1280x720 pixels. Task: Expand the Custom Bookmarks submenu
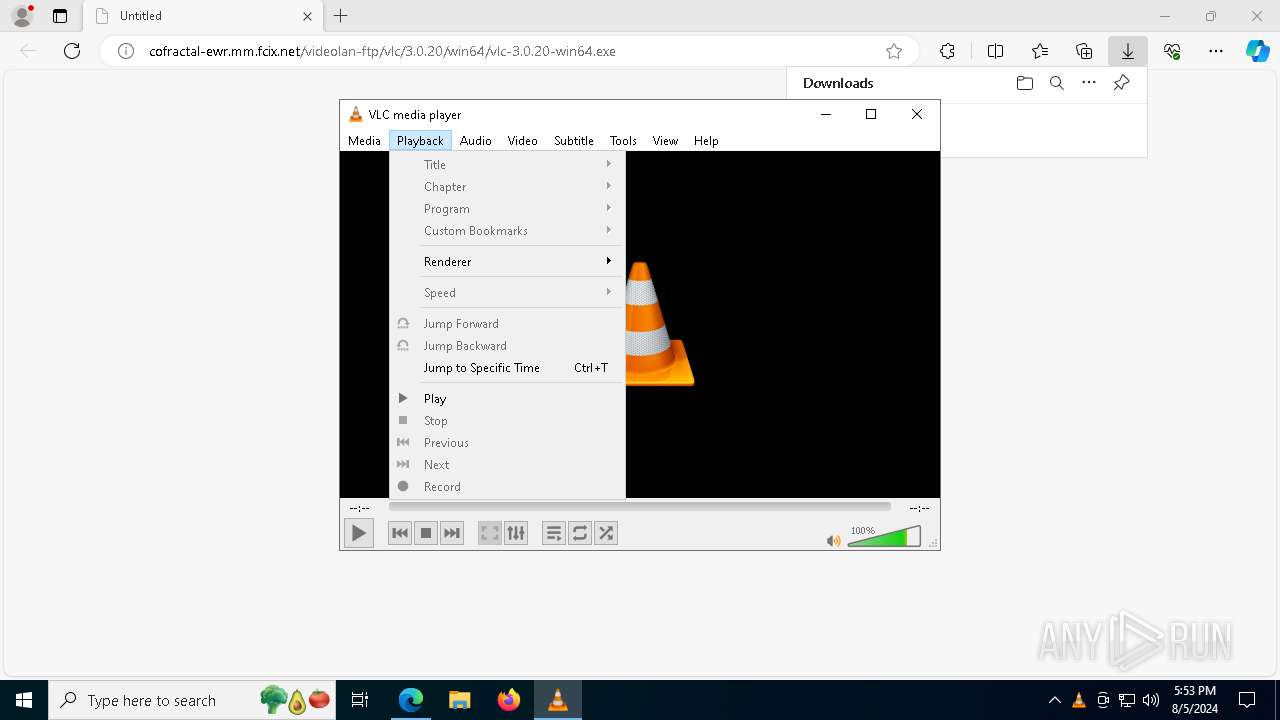(x=507, y=231)
